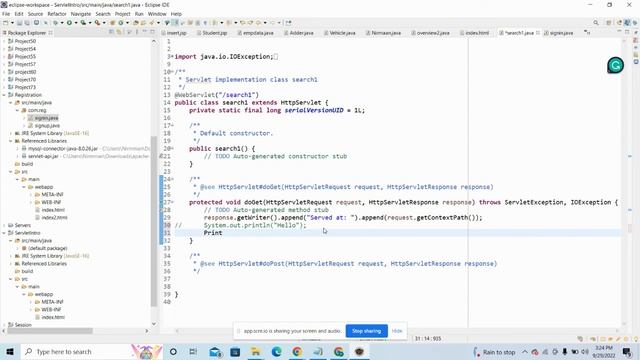Collapse the ServletIntro project node
The width and height of the screenshot is (640, 360).
click(x=4, y=233)
